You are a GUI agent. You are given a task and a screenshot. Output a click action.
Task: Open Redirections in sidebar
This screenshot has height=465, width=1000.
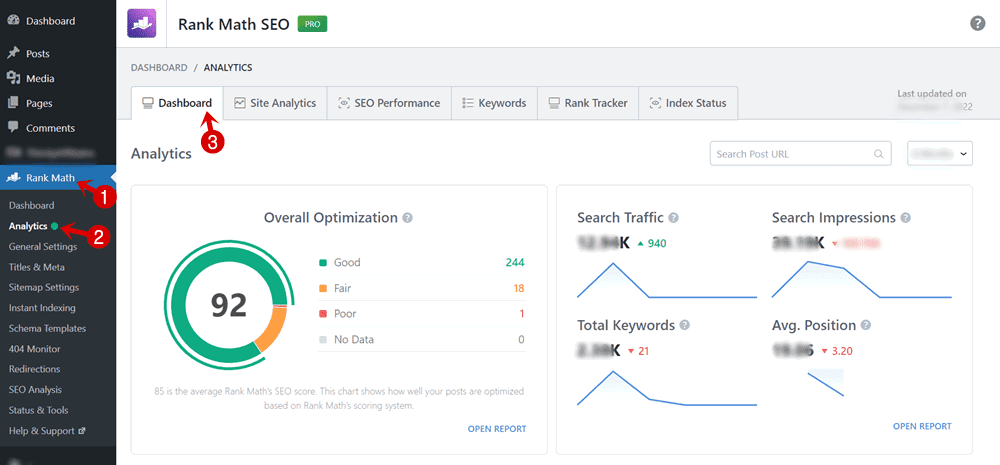click(x=34, y=369)
